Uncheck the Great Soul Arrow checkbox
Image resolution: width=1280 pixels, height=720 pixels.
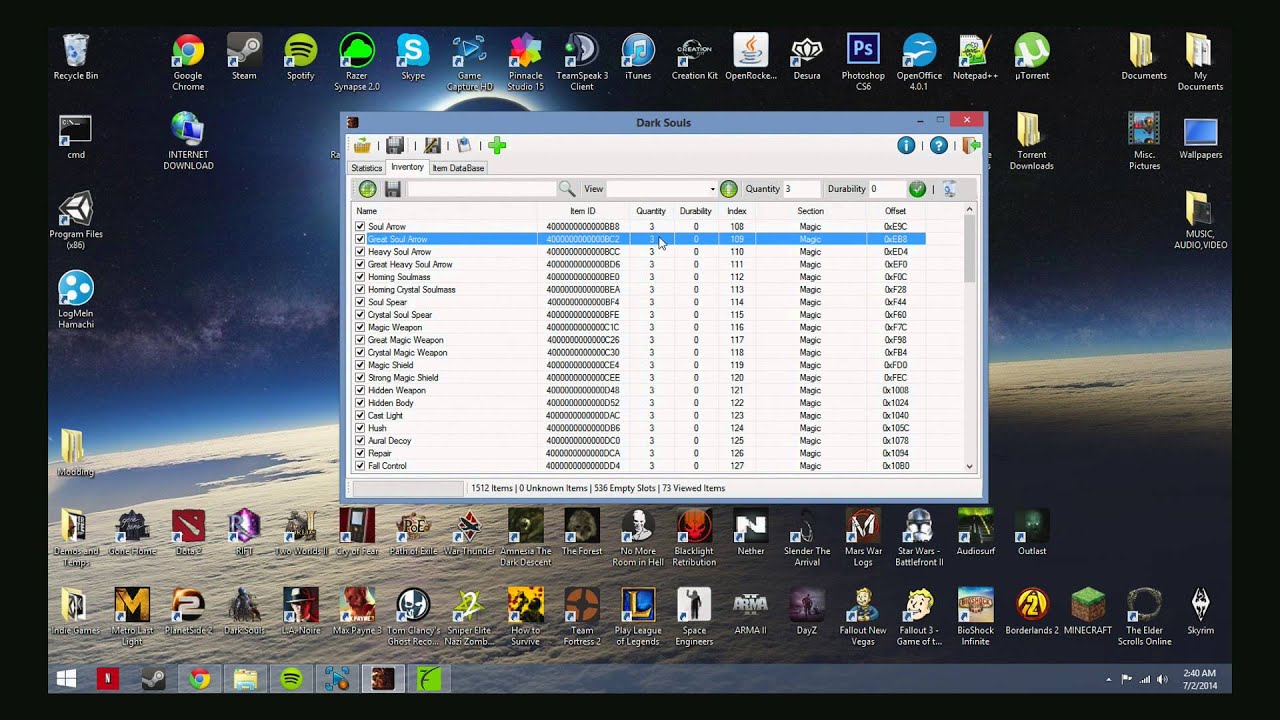point(360,239)
